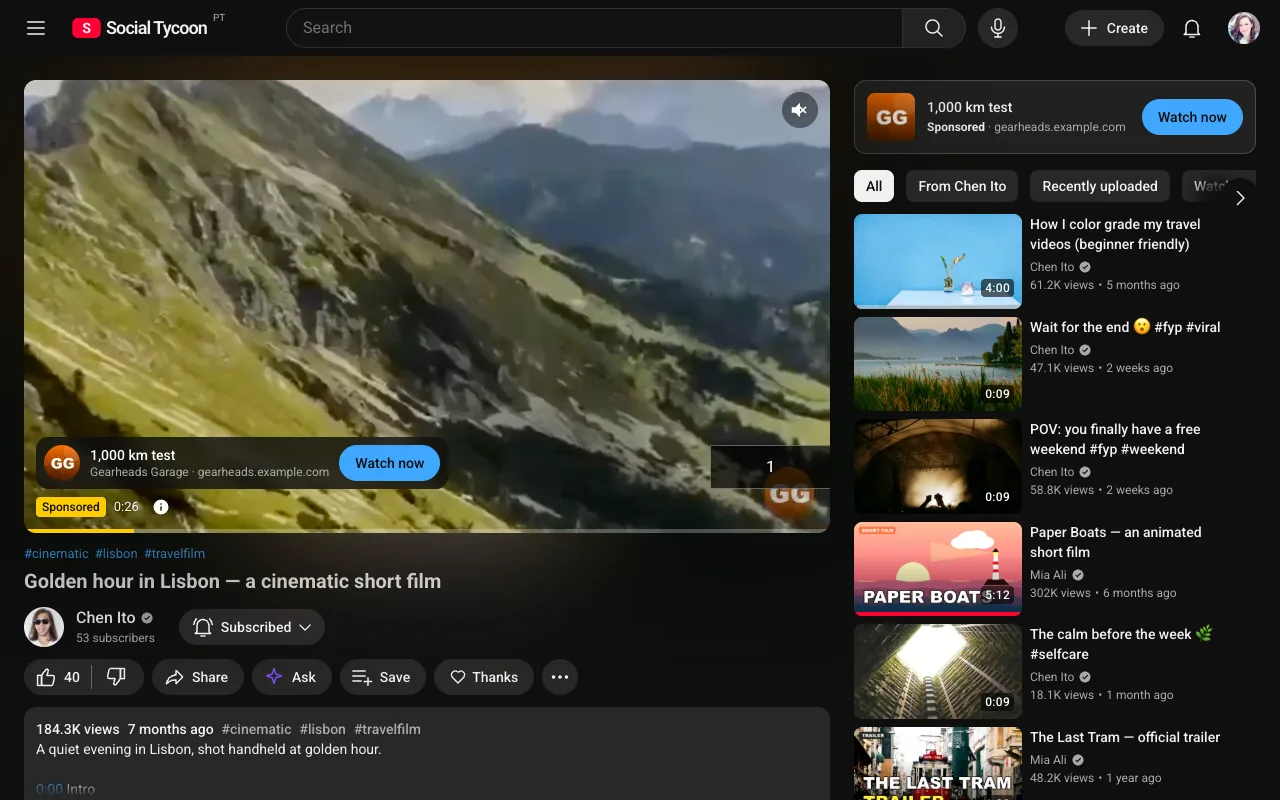This screenshot has height=800, width=1280.
Task: Open the Create menu
Action: (x=1114, y=28)
